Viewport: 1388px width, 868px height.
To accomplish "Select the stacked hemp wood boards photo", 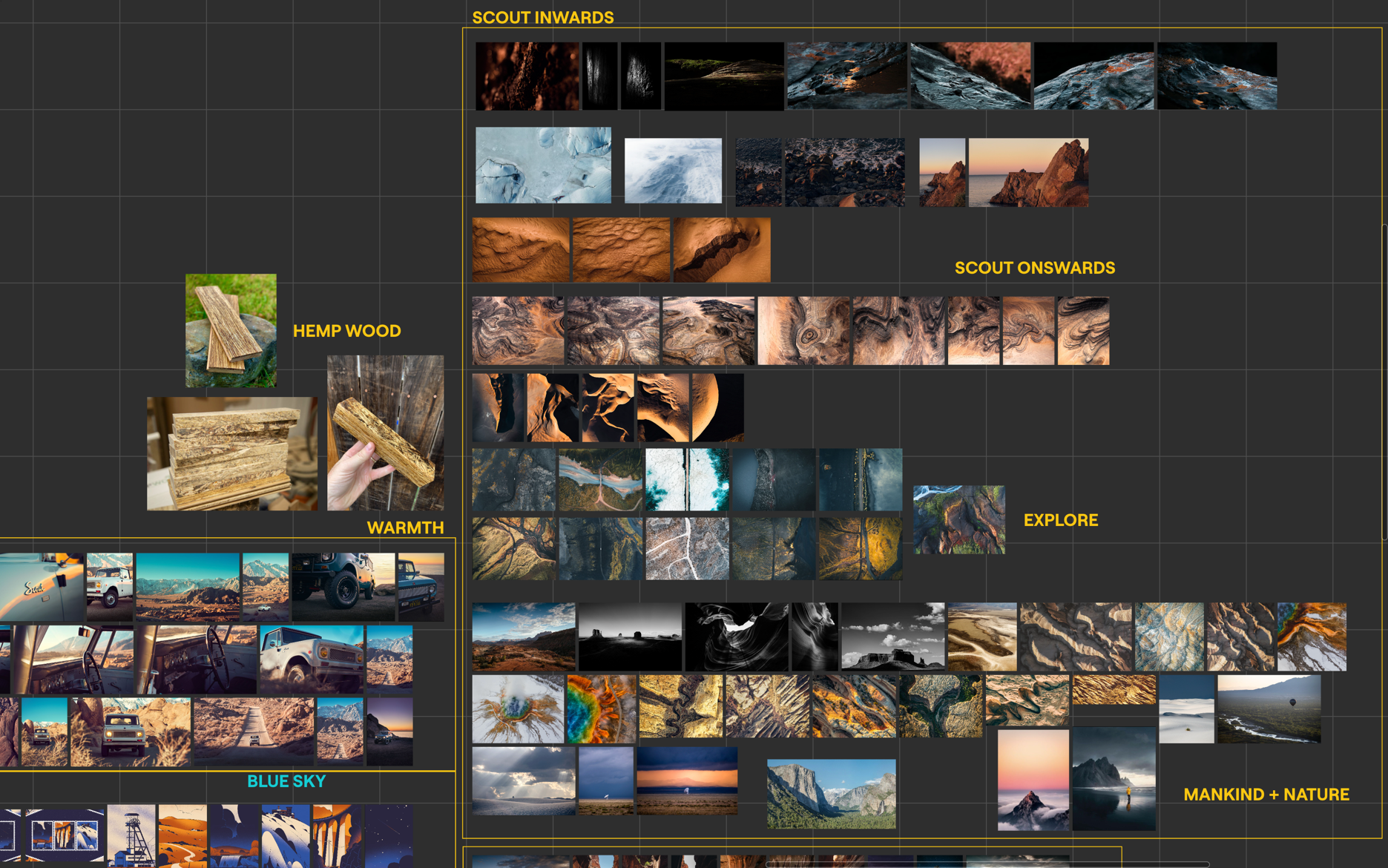I will 231,453.
